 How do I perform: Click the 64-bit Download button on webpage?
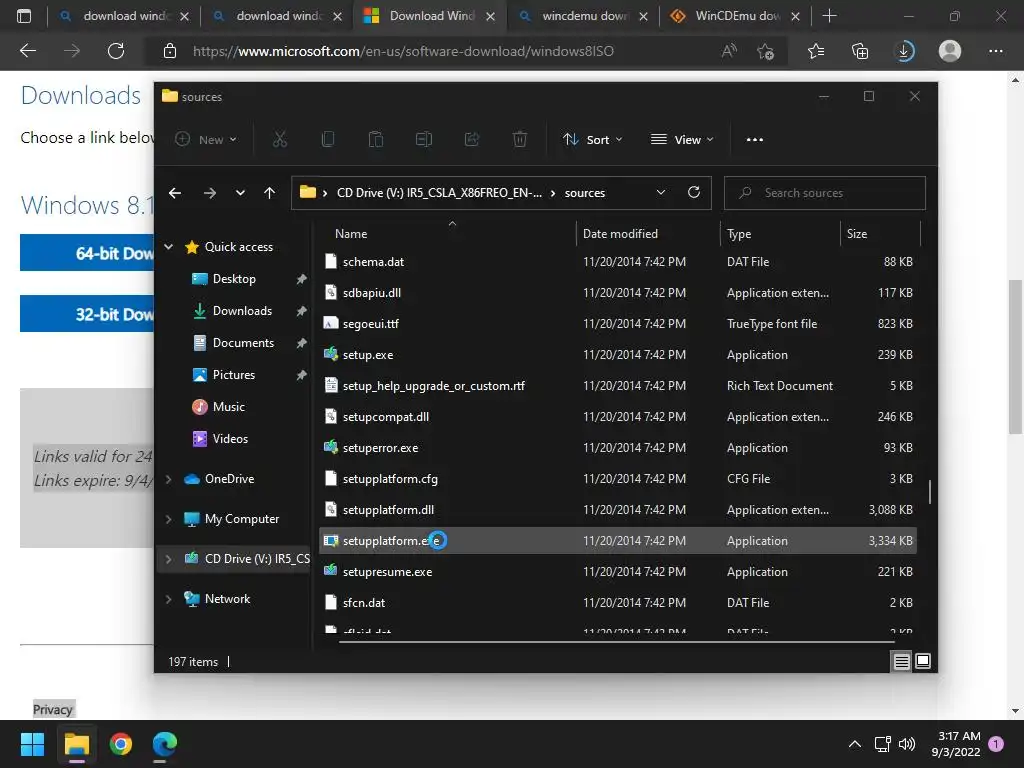point(88,253)
